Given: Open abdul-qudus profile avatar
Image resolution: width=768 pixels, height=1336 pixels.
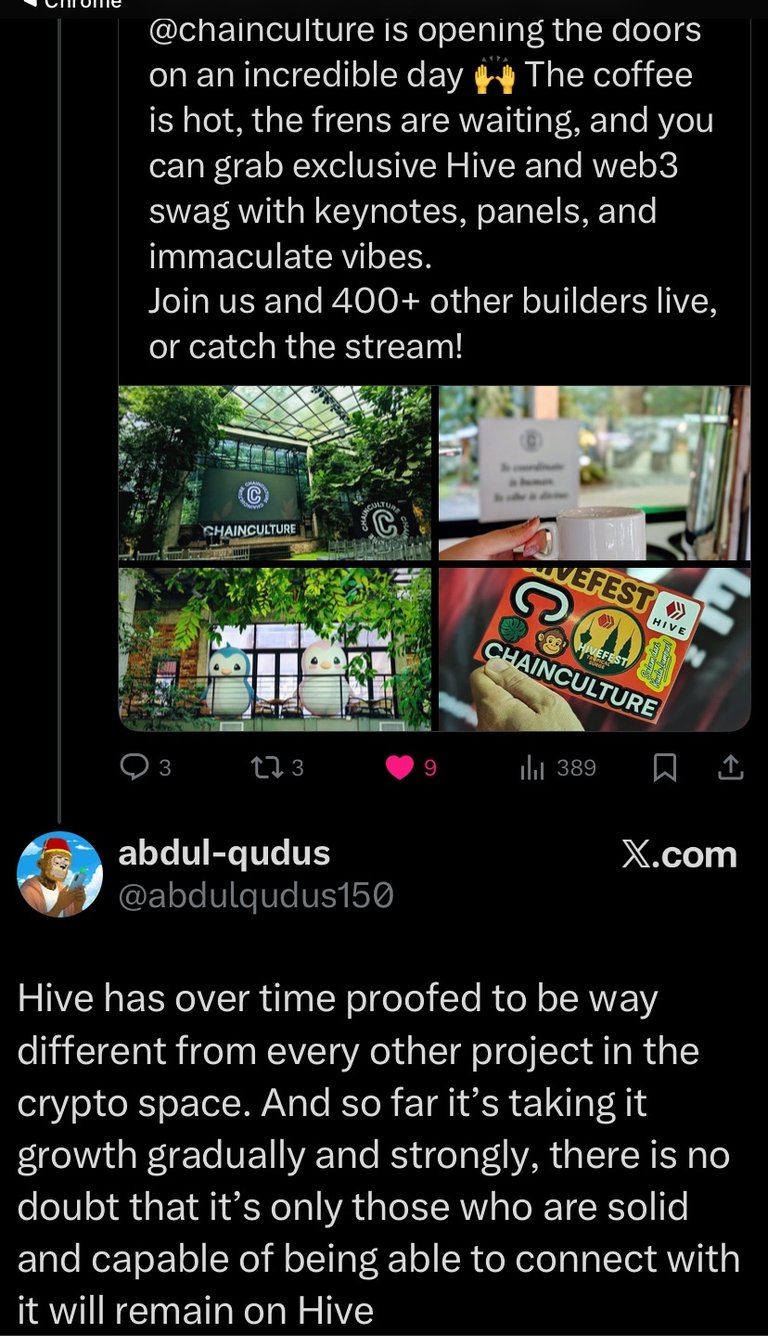Looking at the screenshot, I should (60, 874).
